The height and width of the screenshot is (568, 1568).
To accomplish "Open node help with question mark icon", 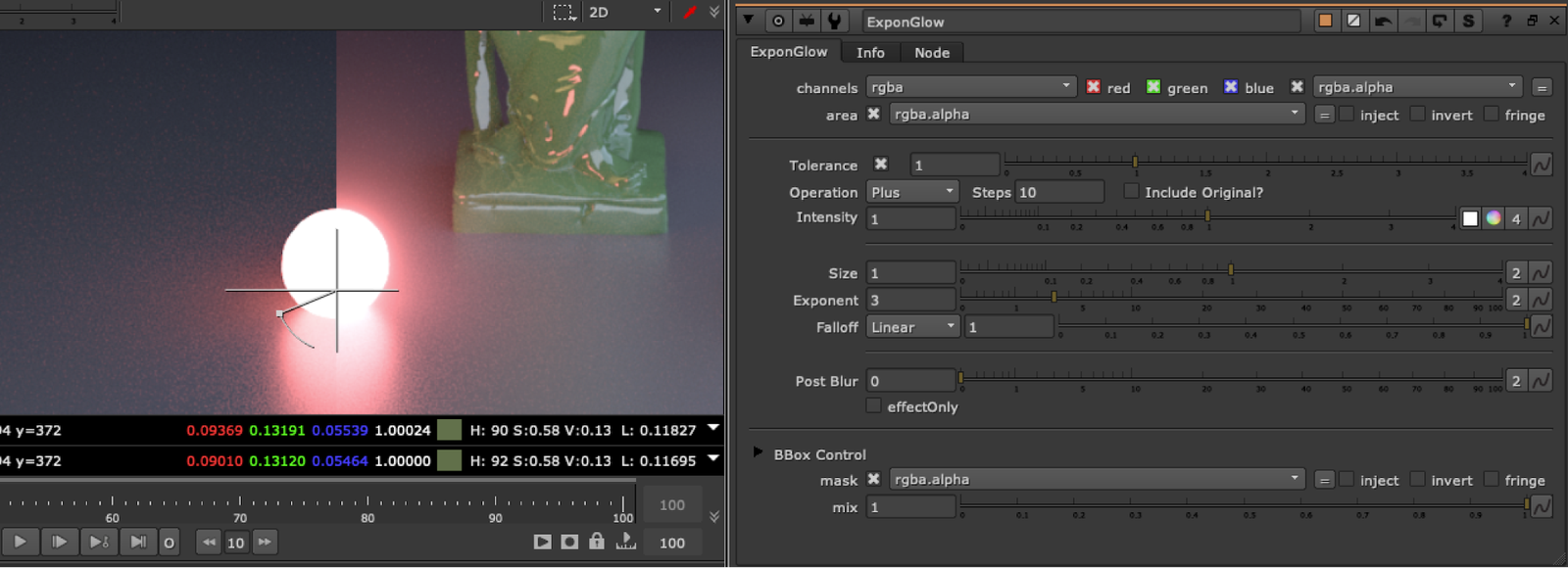I will click(x=1506, y=21).
